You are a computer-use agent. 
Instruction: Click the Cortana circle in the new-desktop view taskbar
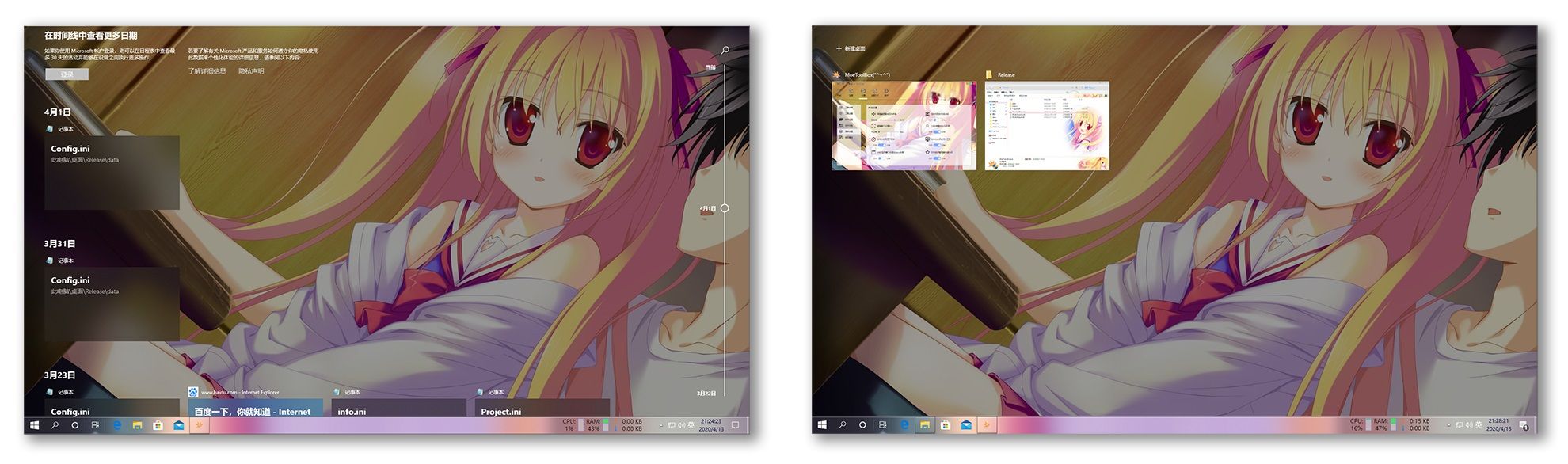(x=862, y=425)
